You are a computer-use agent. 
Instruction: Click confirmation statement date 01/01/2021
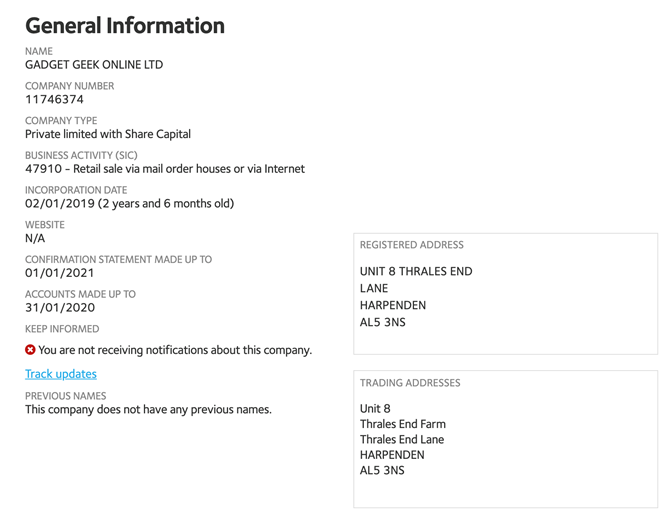(60, 273)
